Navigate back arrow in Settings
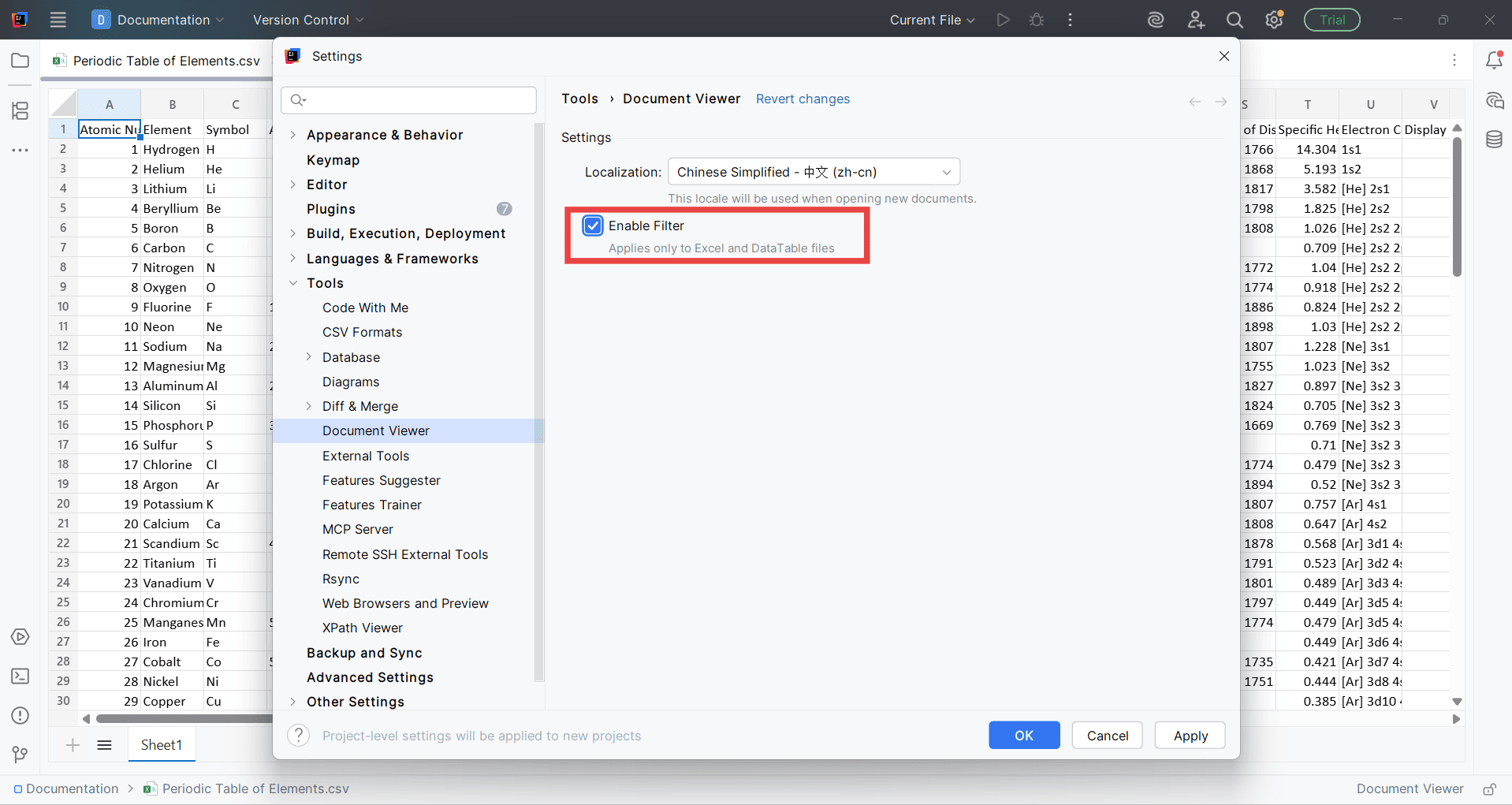 [1195, 102]
